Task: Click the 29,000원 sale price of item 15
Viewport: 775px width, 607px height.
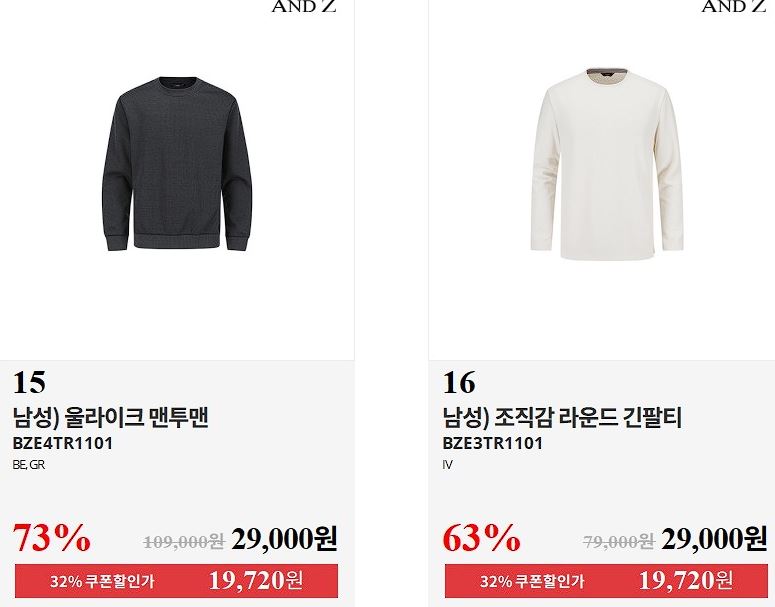Action: click(285, 539)
